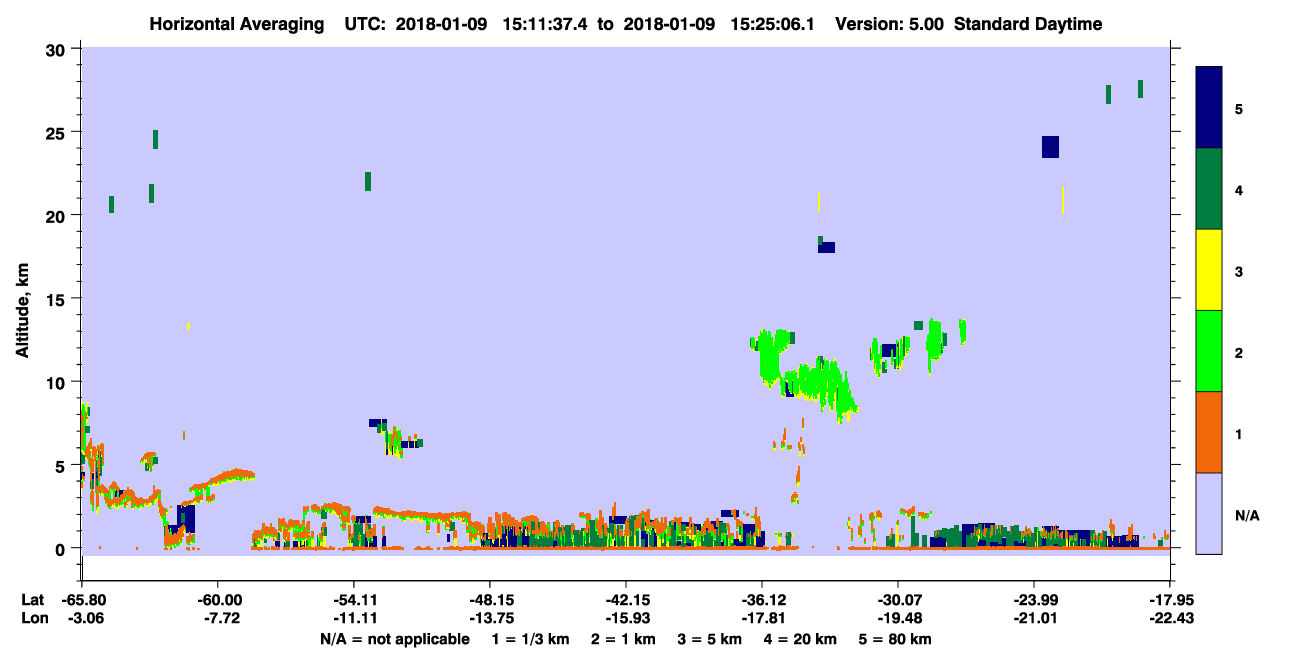Image resolution: width=1300 pixels, height=667 pixels.
Task: Click altitude axis tick '10'
Action: [58, 382]
